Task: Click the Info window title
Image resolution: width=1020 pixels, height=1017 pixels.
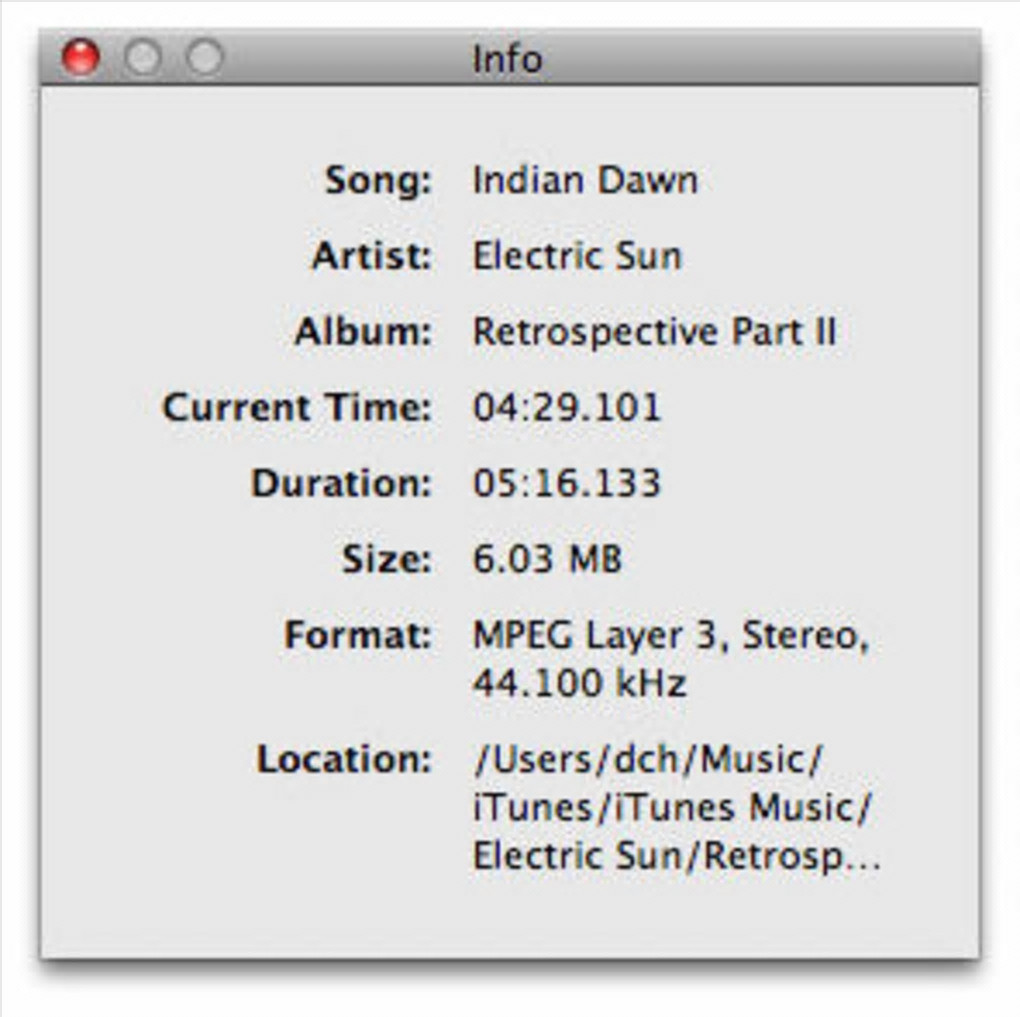Action: pyautogui.click(x=507, y=59)
